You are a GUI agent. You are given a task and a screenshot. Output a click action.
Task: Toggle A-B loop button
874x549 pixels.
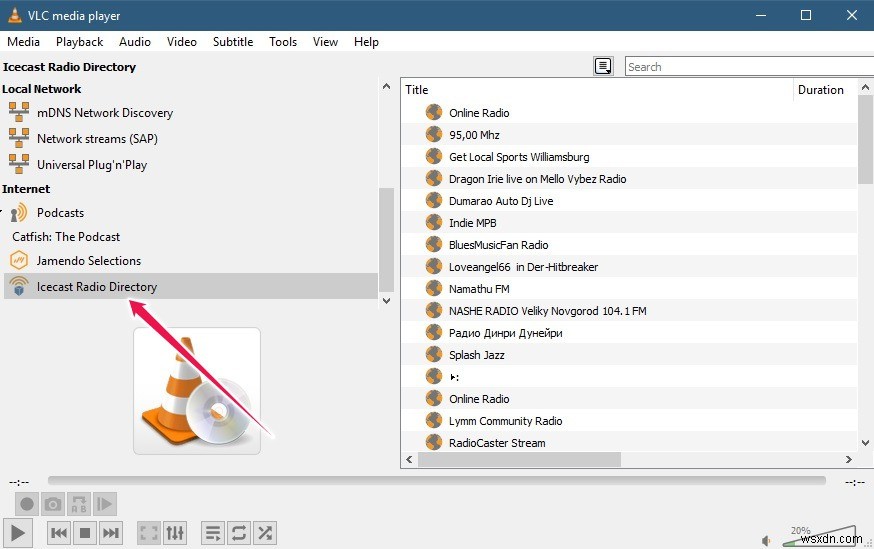click(79, 504)
